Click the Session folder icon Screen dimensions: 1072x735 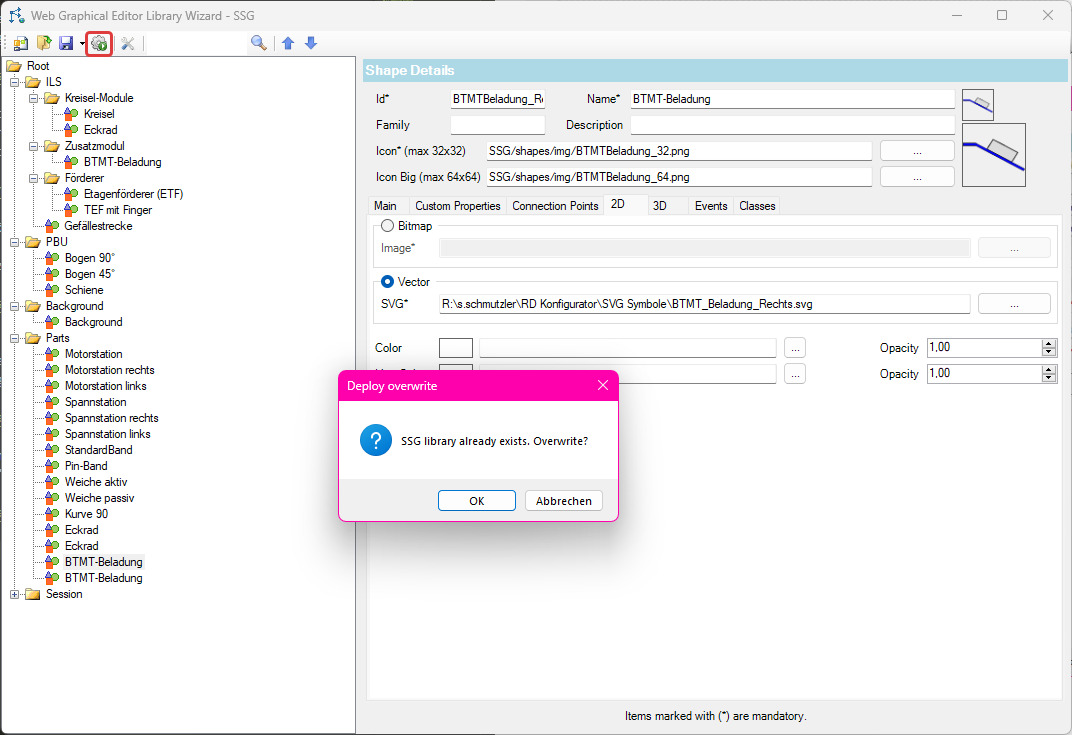(x=33, y=594)
